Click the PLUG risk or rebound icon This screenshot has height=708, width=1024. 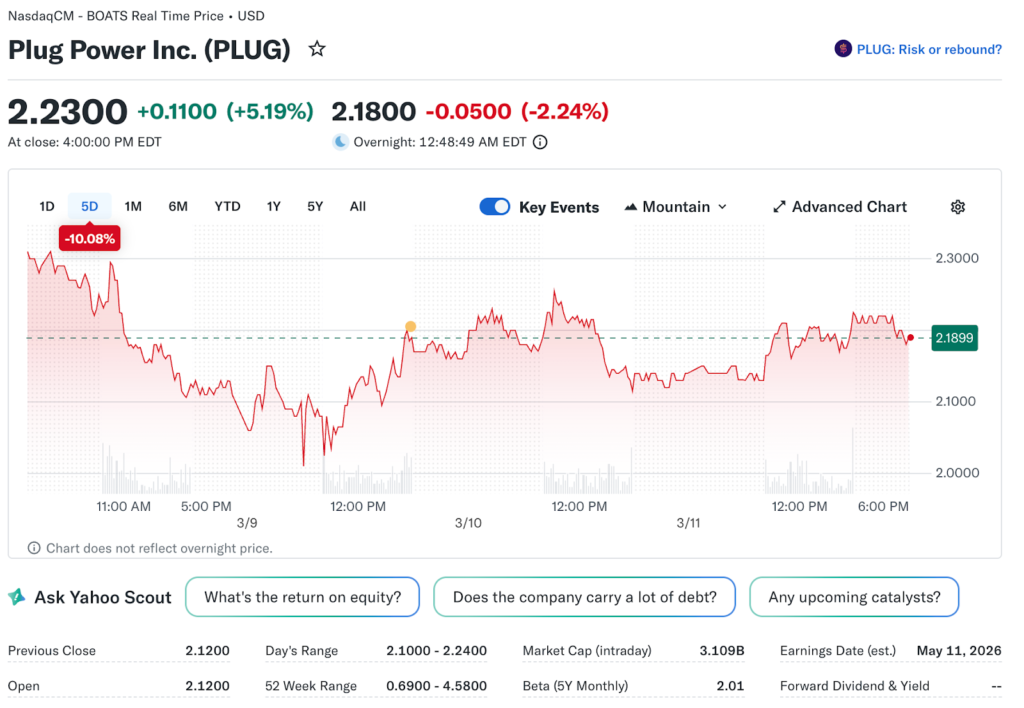pyautogui.click(x=843, y=49)
